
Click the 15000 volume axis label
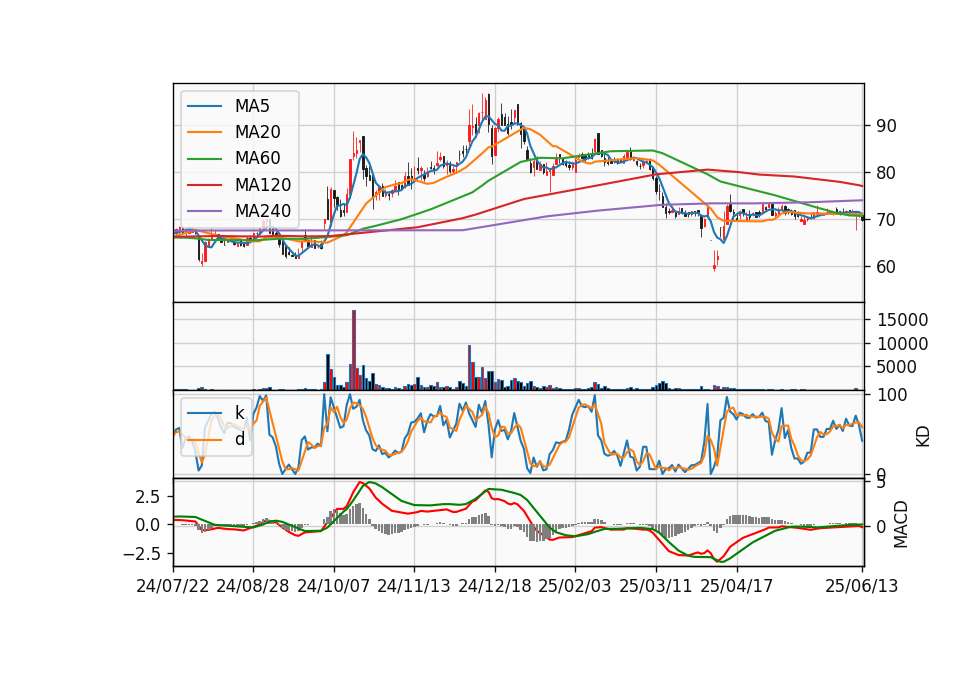pos(902,320)
